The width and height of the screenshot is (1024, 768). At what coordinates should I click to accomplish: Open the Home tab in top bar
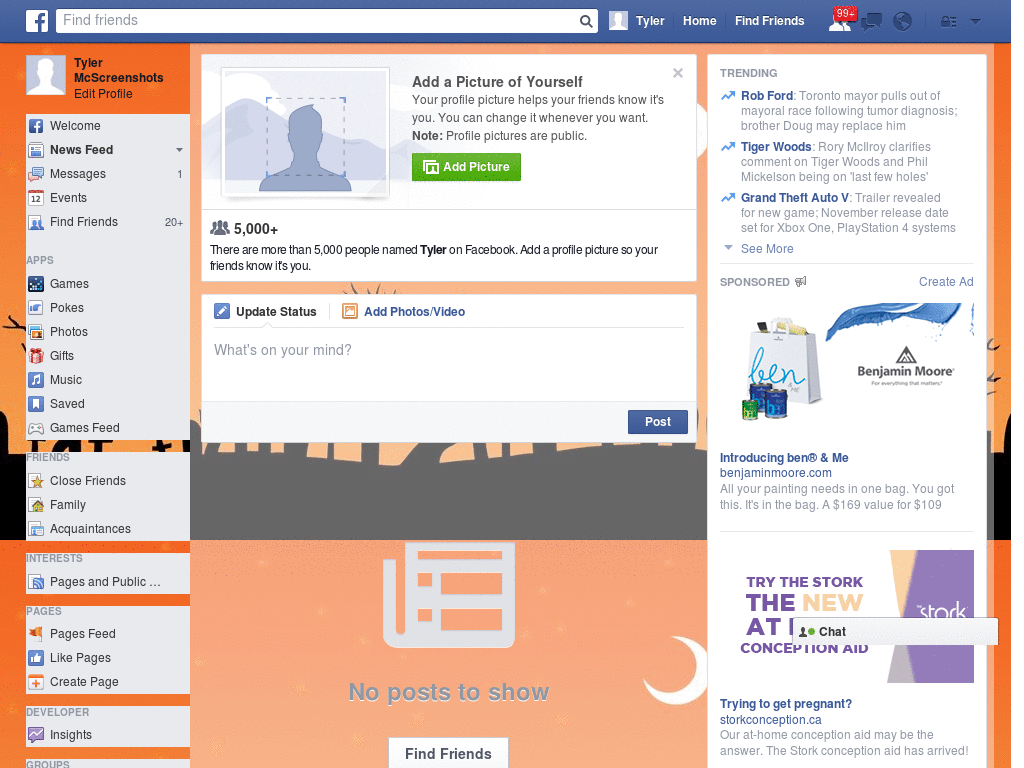pyautogui.click(x=699, y=21)
